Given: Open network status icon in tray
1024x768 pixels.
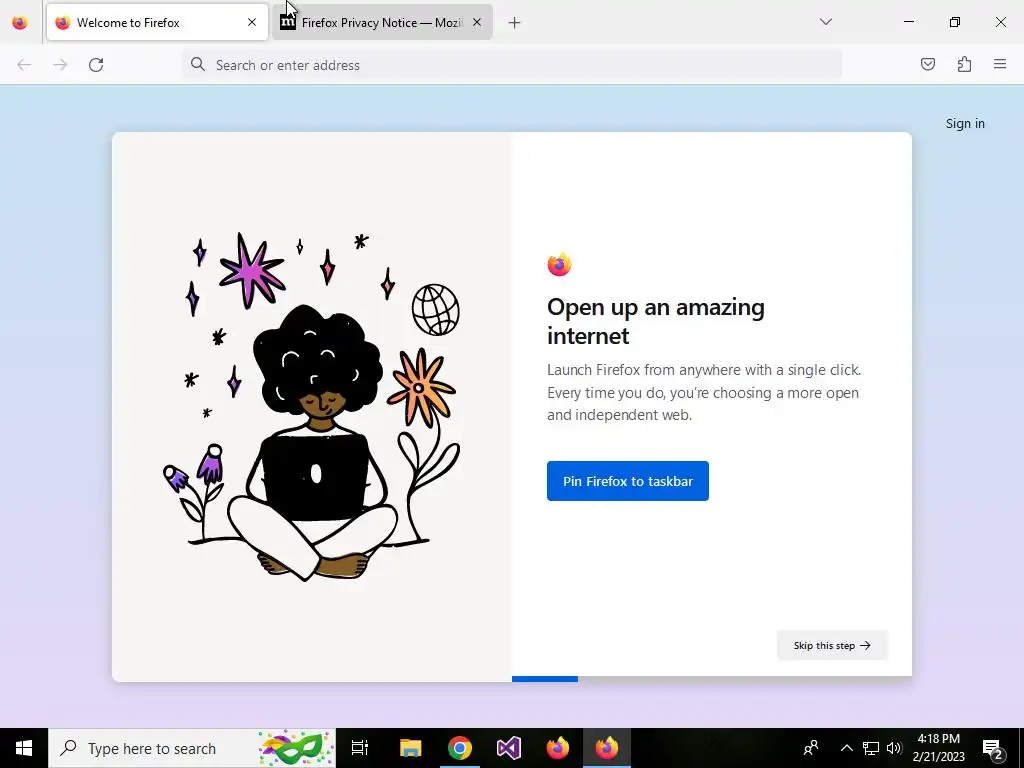Looking at the screenshot, I should [871, 748].
